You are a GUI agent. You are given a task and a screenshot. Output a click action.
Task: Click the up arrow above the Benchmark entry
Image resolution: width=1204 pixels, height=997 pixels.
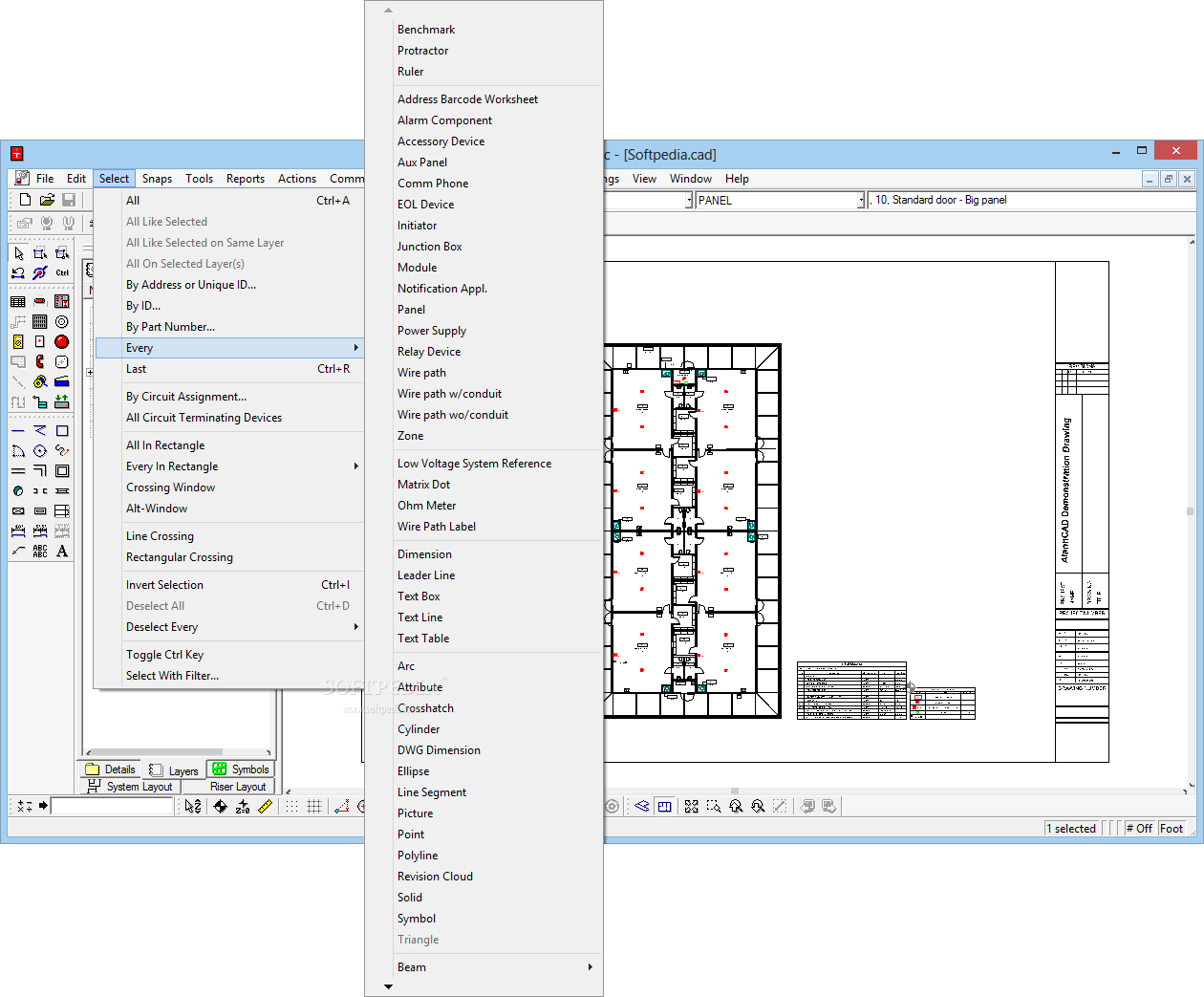pyautogui.click(x=388, y=11)
